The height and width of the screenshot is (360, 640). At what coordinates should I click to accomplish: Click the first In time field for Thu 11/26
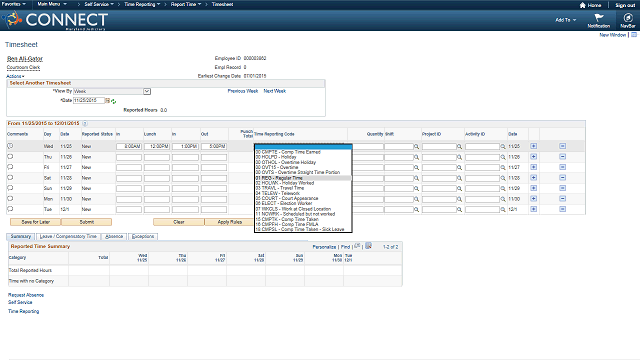pyautogui.click(x=129, y=157)
